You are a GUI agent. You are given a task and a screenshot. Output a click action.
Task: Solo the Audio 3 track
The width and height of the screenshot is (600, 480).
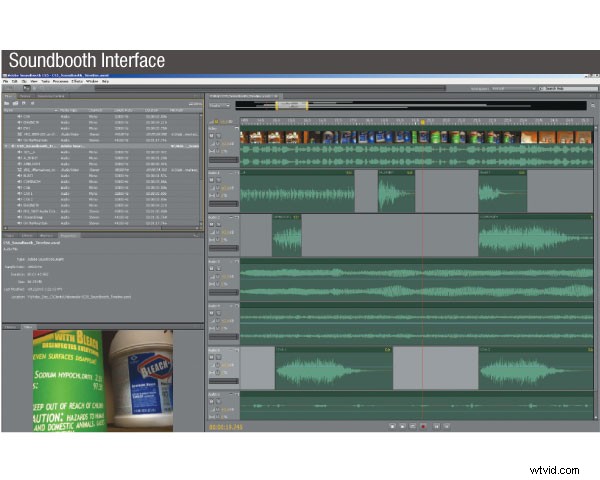pyautogui.click(x=218, y=269)
